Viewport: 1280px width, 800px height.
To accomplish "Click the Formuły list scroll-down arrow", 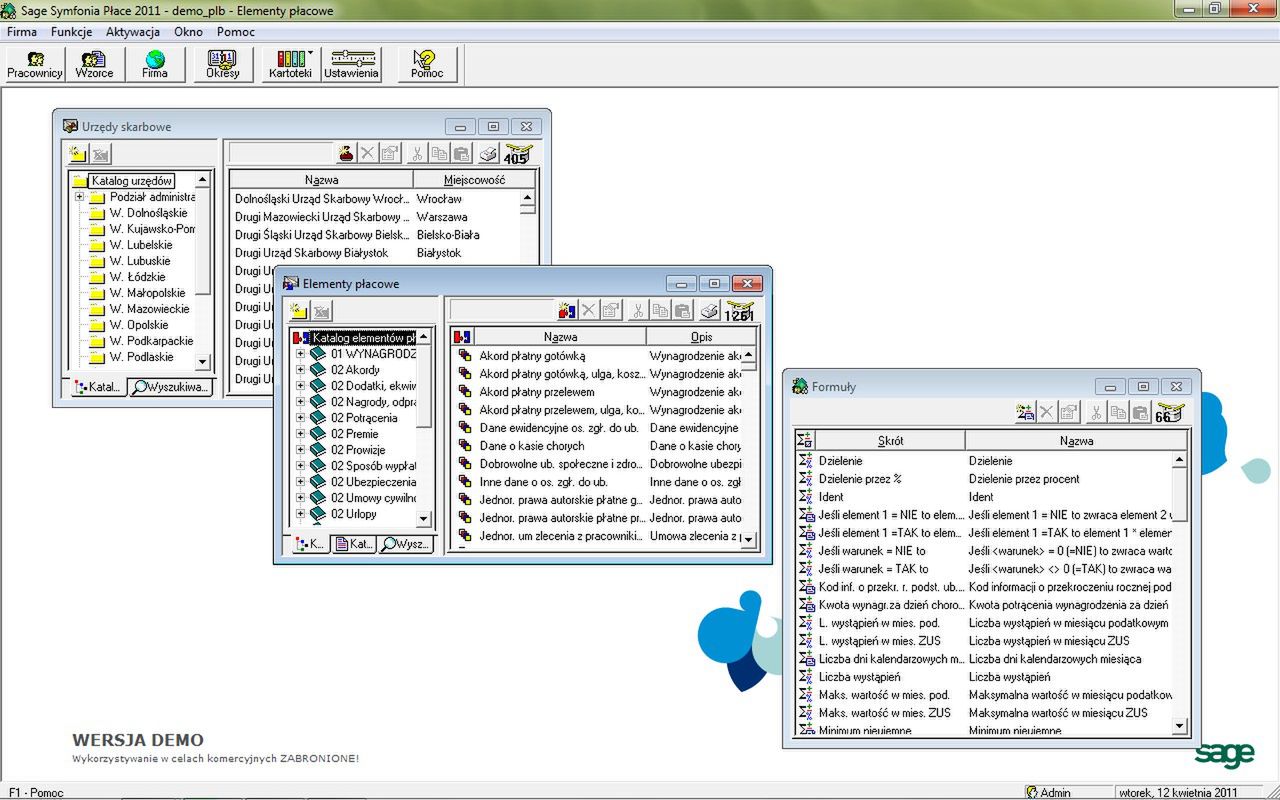I will click(1179, 726).
